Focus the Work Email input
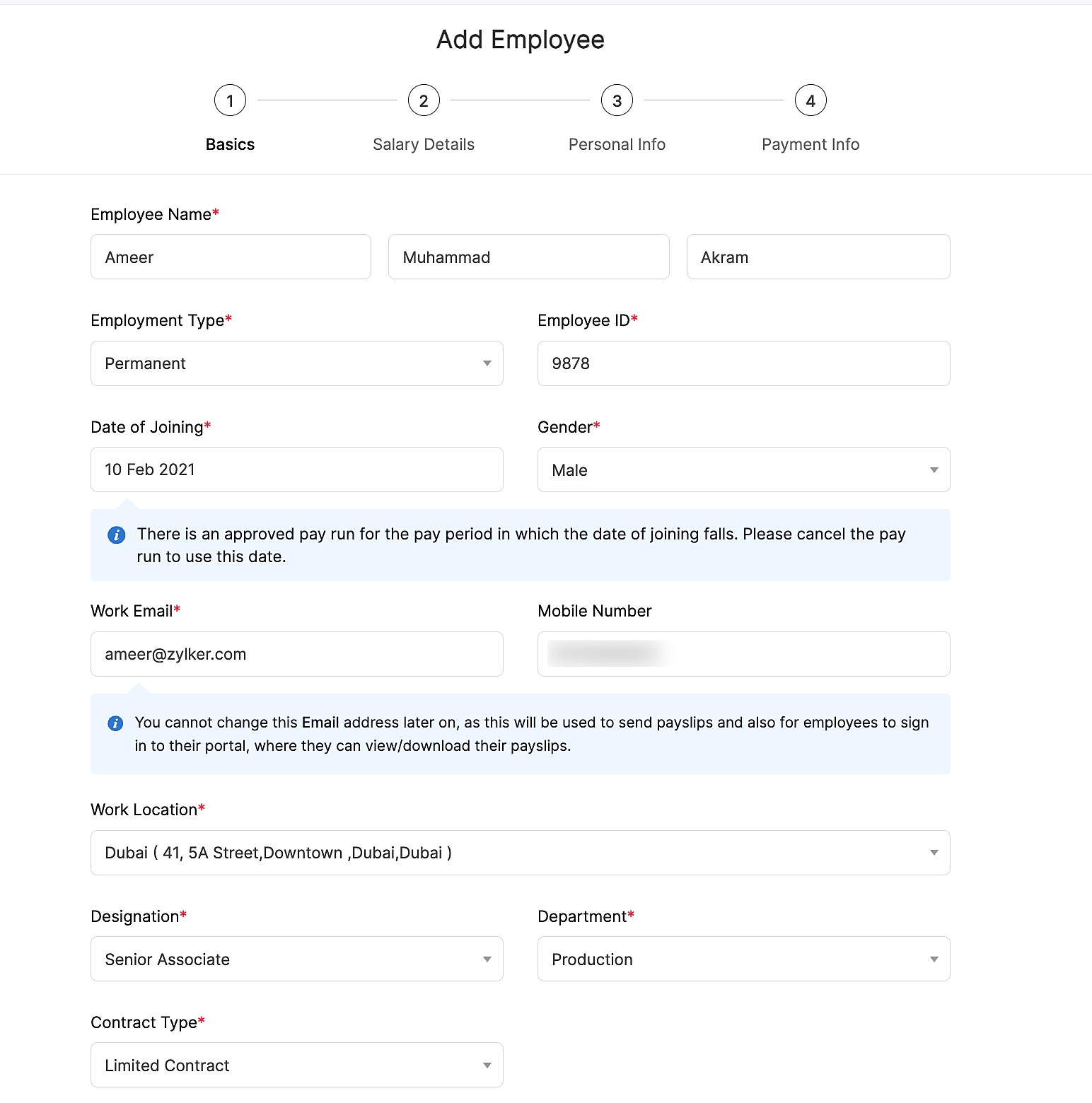1092x1103 pixels. click(297, 655)
